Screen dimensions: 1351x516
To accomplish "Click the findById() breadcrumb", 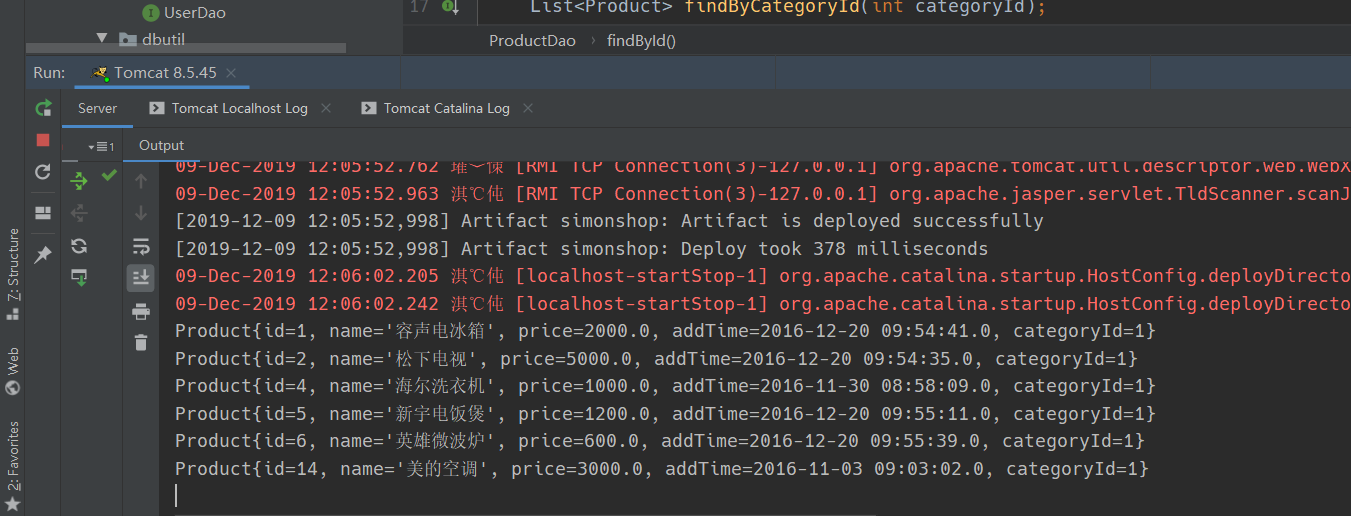I will [641, 41].
